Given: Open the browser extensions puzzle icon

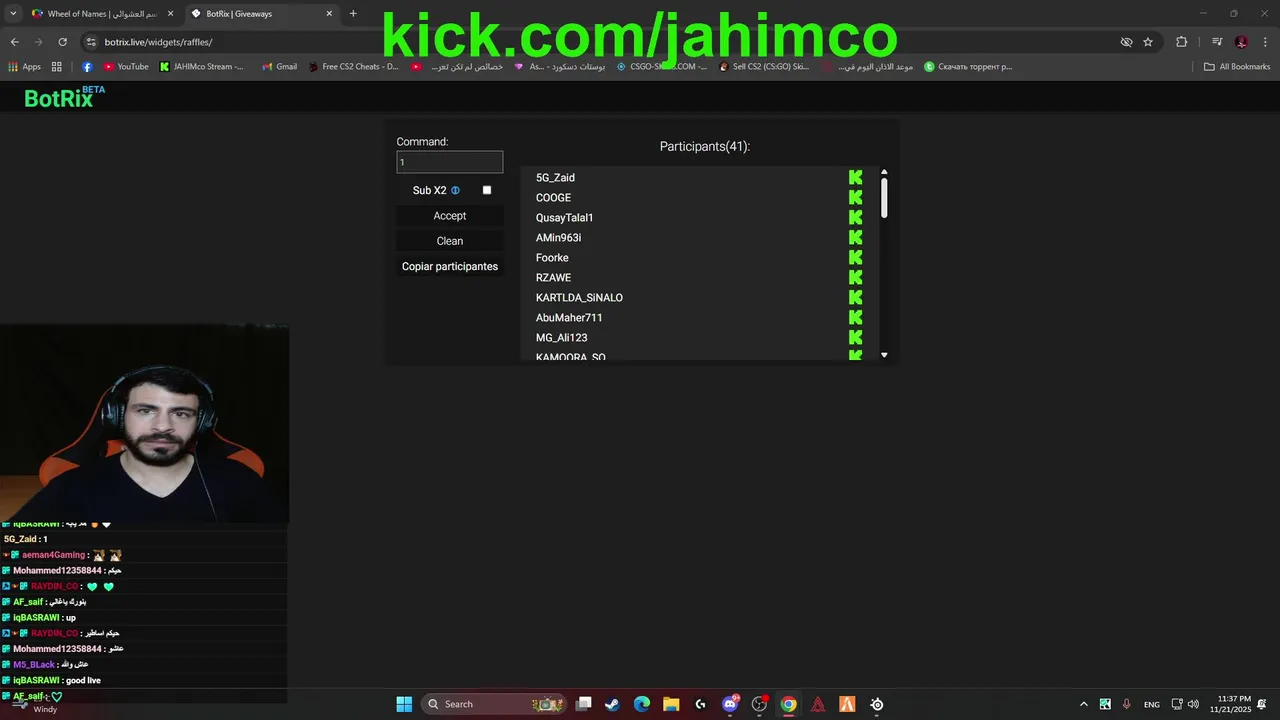Looking at the screenshot, I should [x=1181, y=42].
